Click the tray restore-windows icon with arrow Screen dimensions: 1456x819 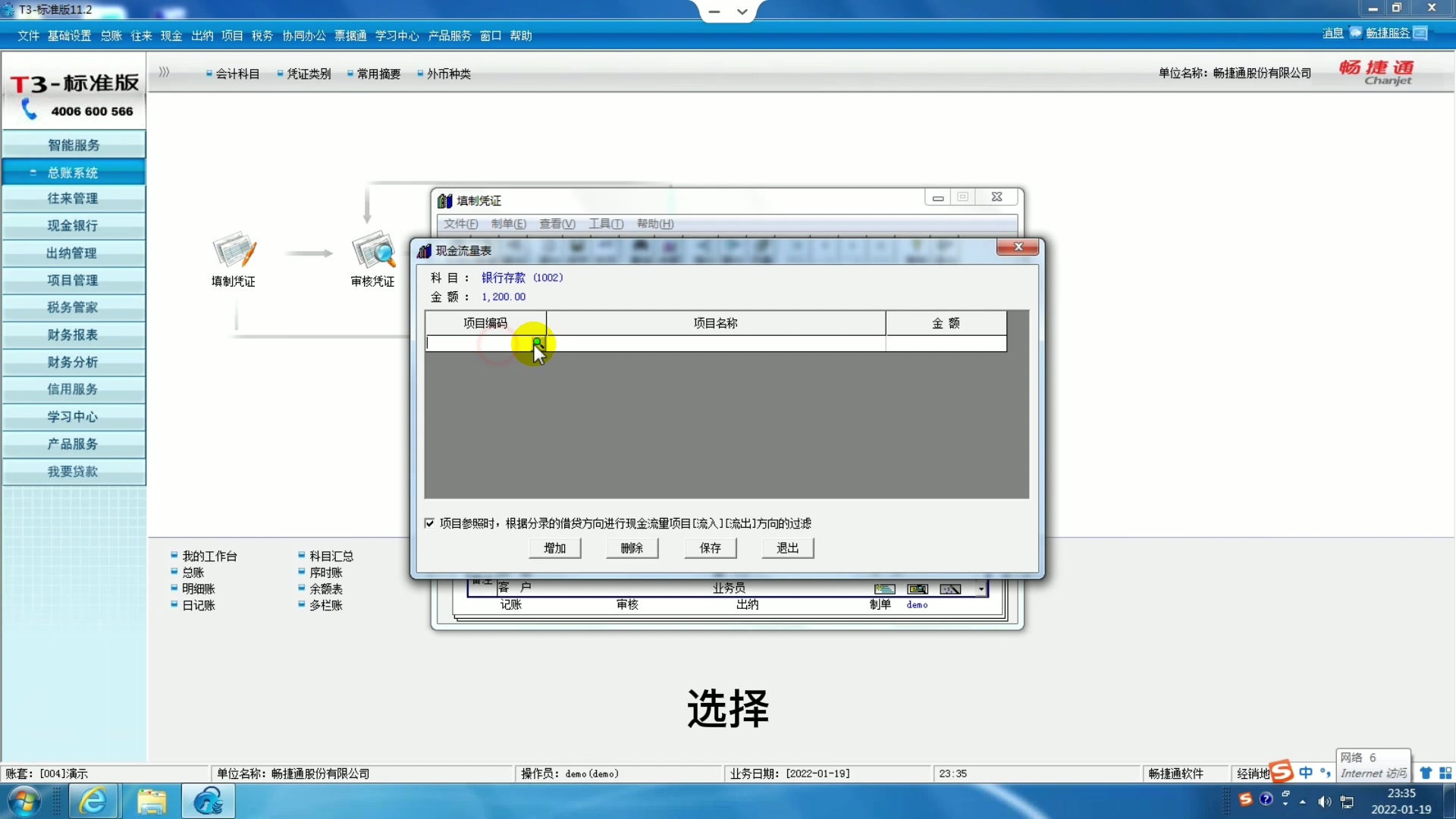coord(1285,797)
